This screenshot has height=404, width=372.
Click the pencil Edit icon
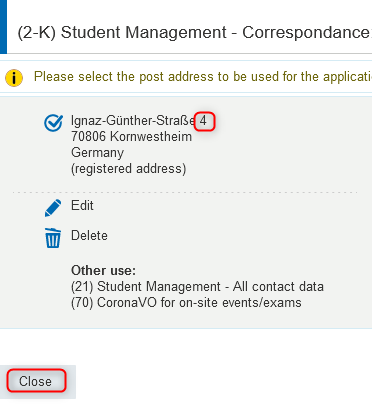53,208
